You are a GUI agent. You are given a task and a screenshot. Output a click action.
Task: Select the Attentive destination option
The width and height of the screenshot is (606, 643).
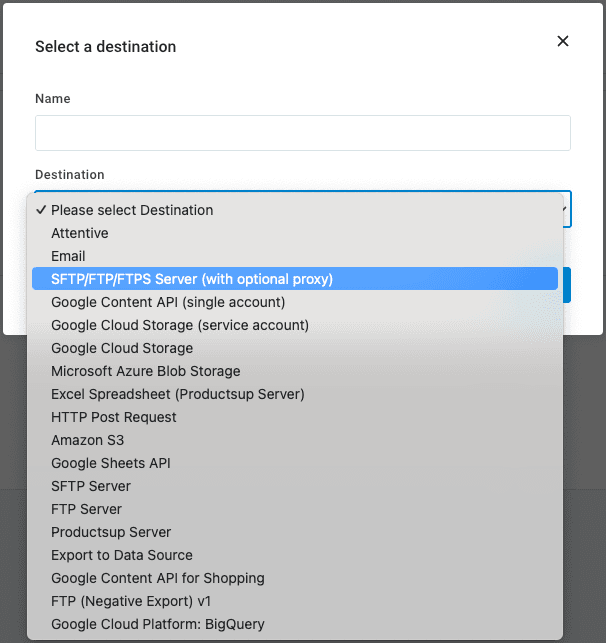click(80, 233)
